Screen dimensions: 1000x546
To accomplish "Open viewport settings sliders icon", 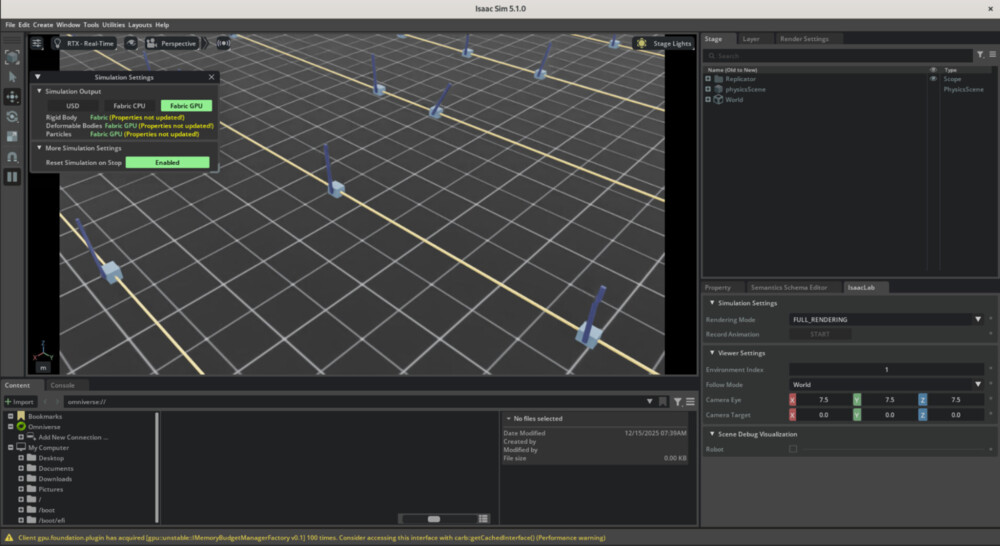I will (x=37, y=43).
